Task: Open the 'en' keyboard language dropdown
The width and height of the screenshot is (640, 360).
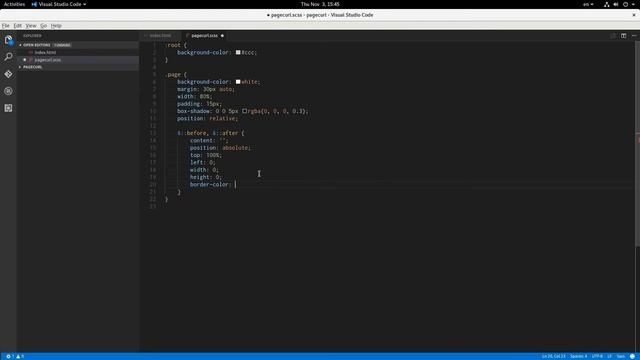Action: coord(588,4)
